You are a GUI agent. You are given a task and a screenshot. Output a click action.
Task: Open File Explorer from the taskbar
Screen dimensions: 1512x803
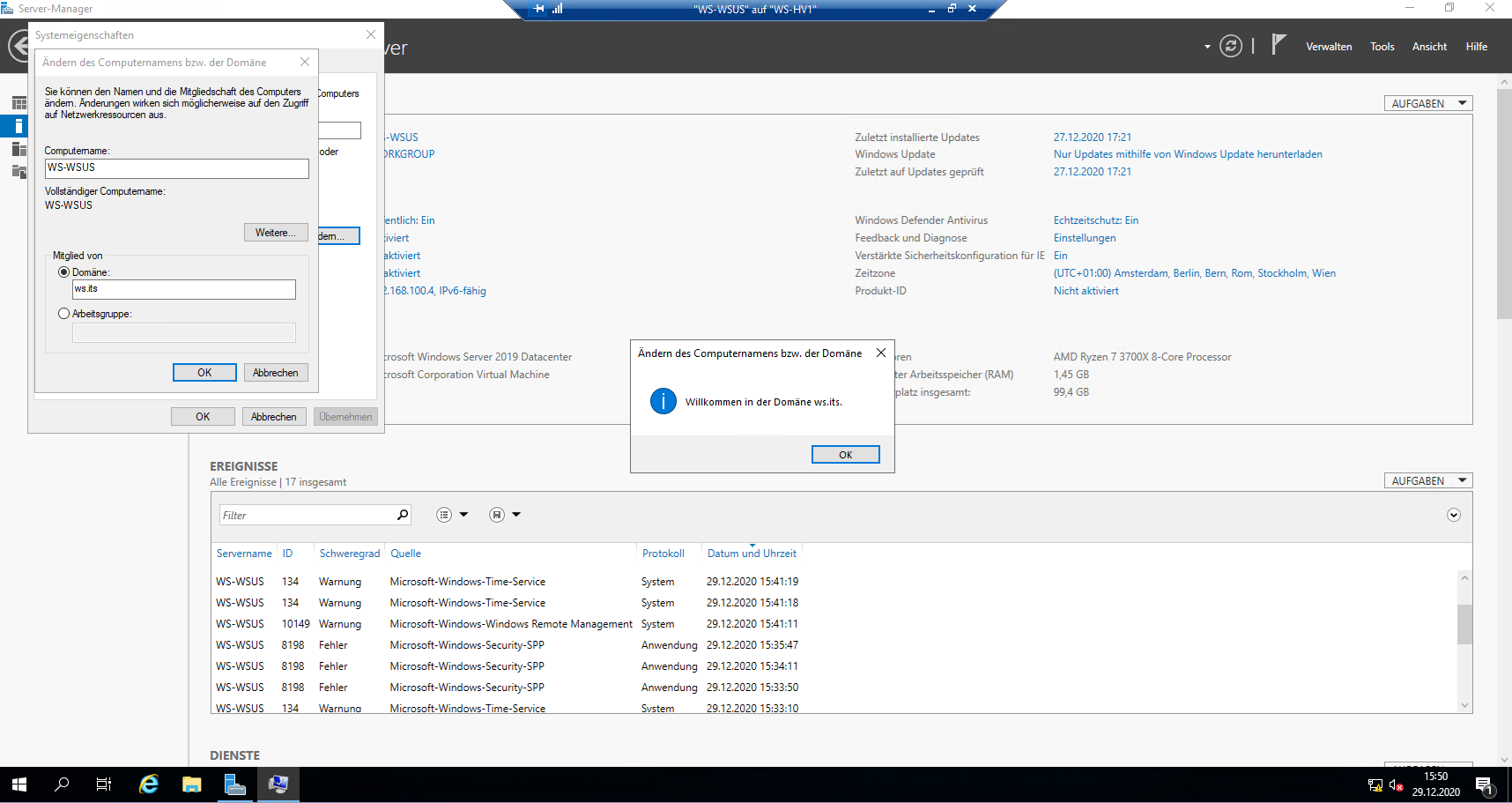[191, 784]
